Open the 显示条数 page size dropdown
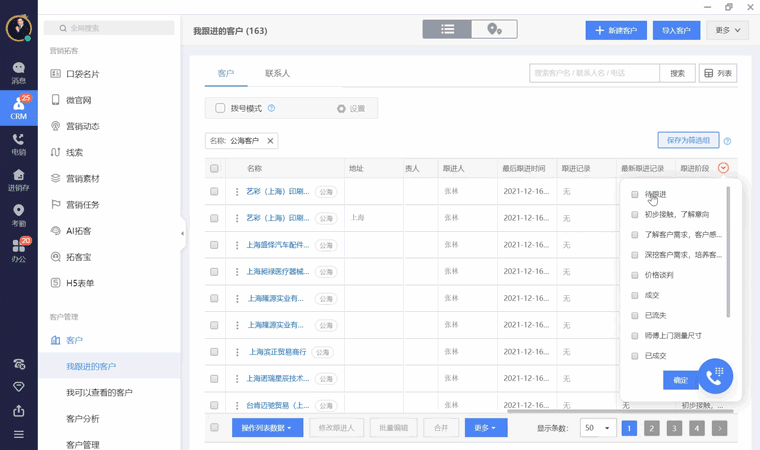760x450 pixels. pyautogui.click(x=597, y=428)
